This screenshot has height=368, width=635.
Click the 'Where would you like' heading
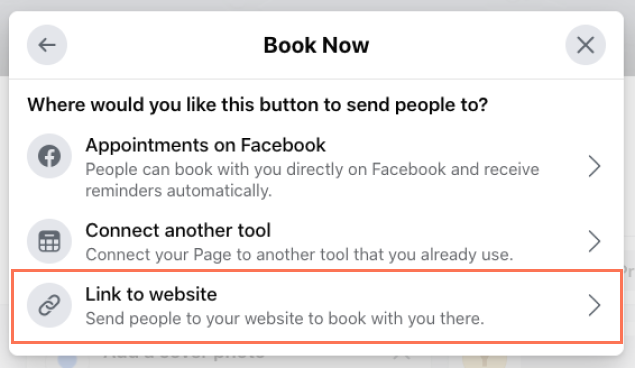coord(258,105)
